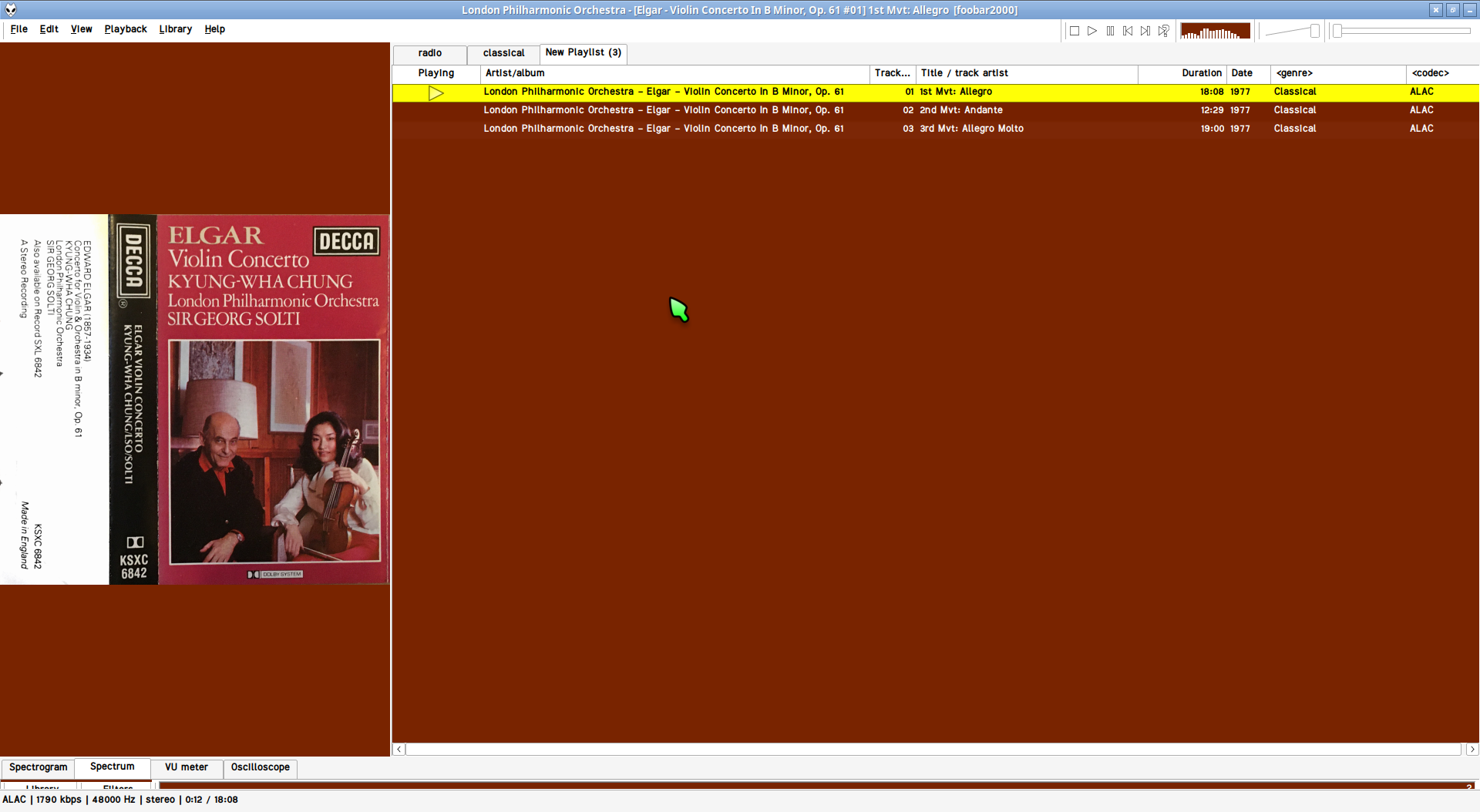Minimize the foobar2000 window

(x=1471, y=10)
